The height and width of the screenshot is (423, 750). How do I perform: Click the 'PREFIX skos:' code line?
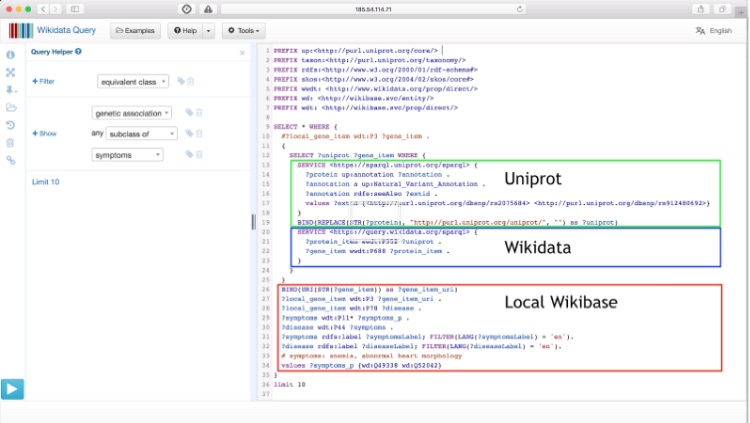click(374, 79)
